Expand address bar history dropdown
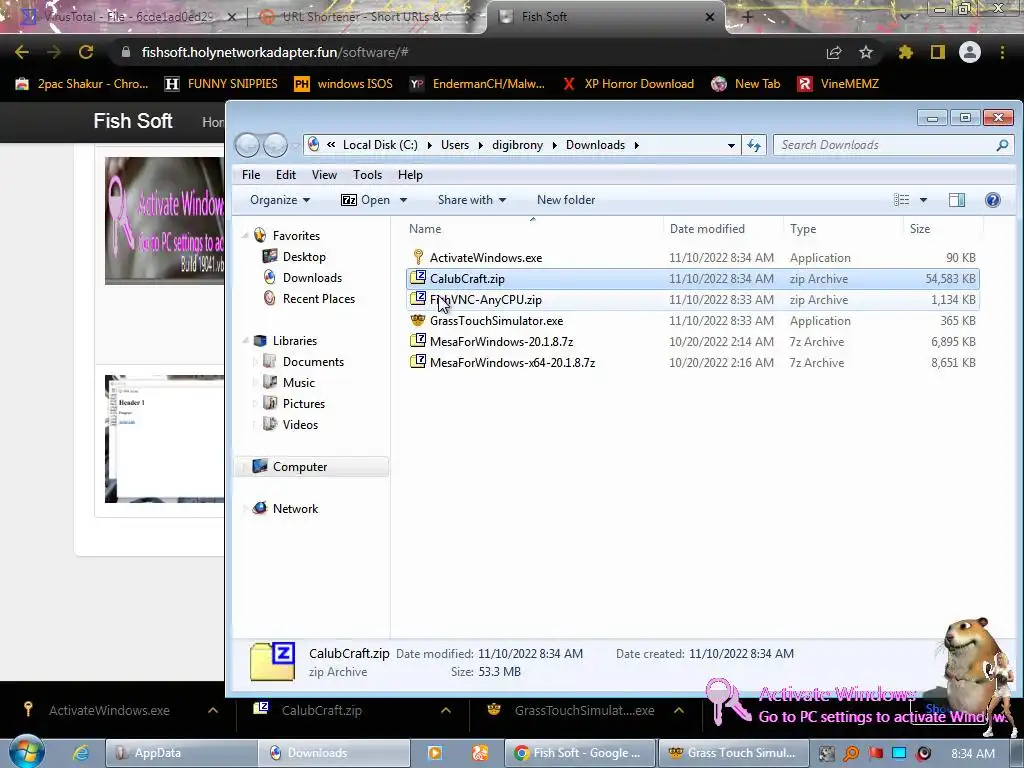Viewport: 1024px width, 768px height. [731, 145]
